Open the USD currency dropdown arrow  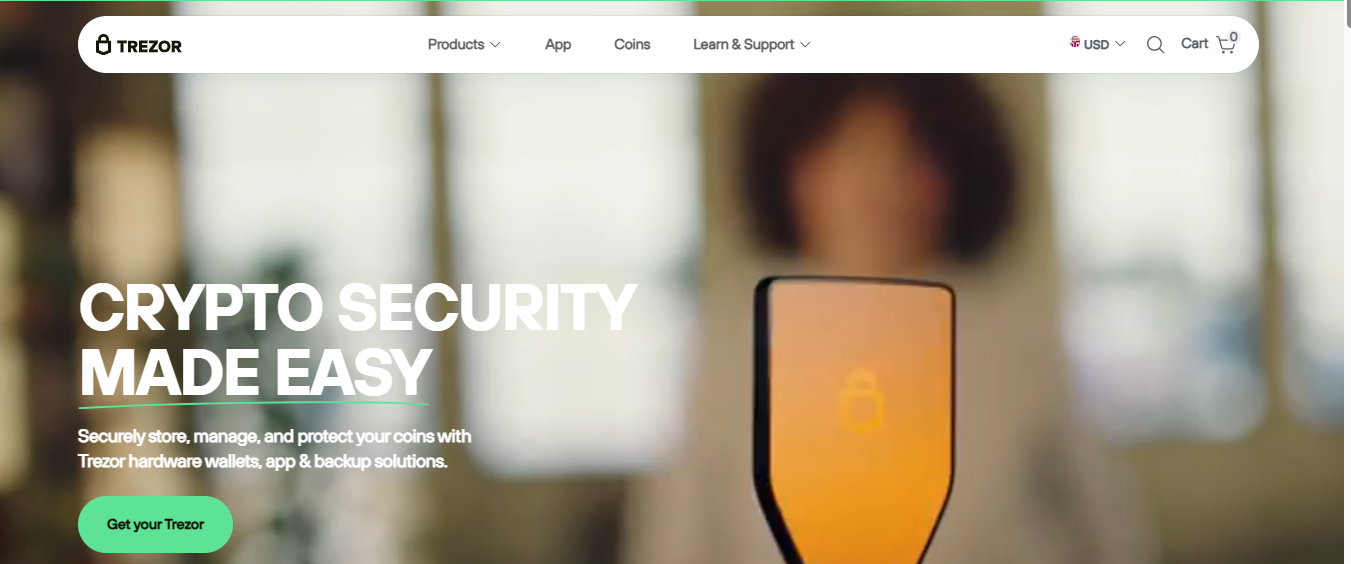pyautogui.click(x=1120, y=44)
